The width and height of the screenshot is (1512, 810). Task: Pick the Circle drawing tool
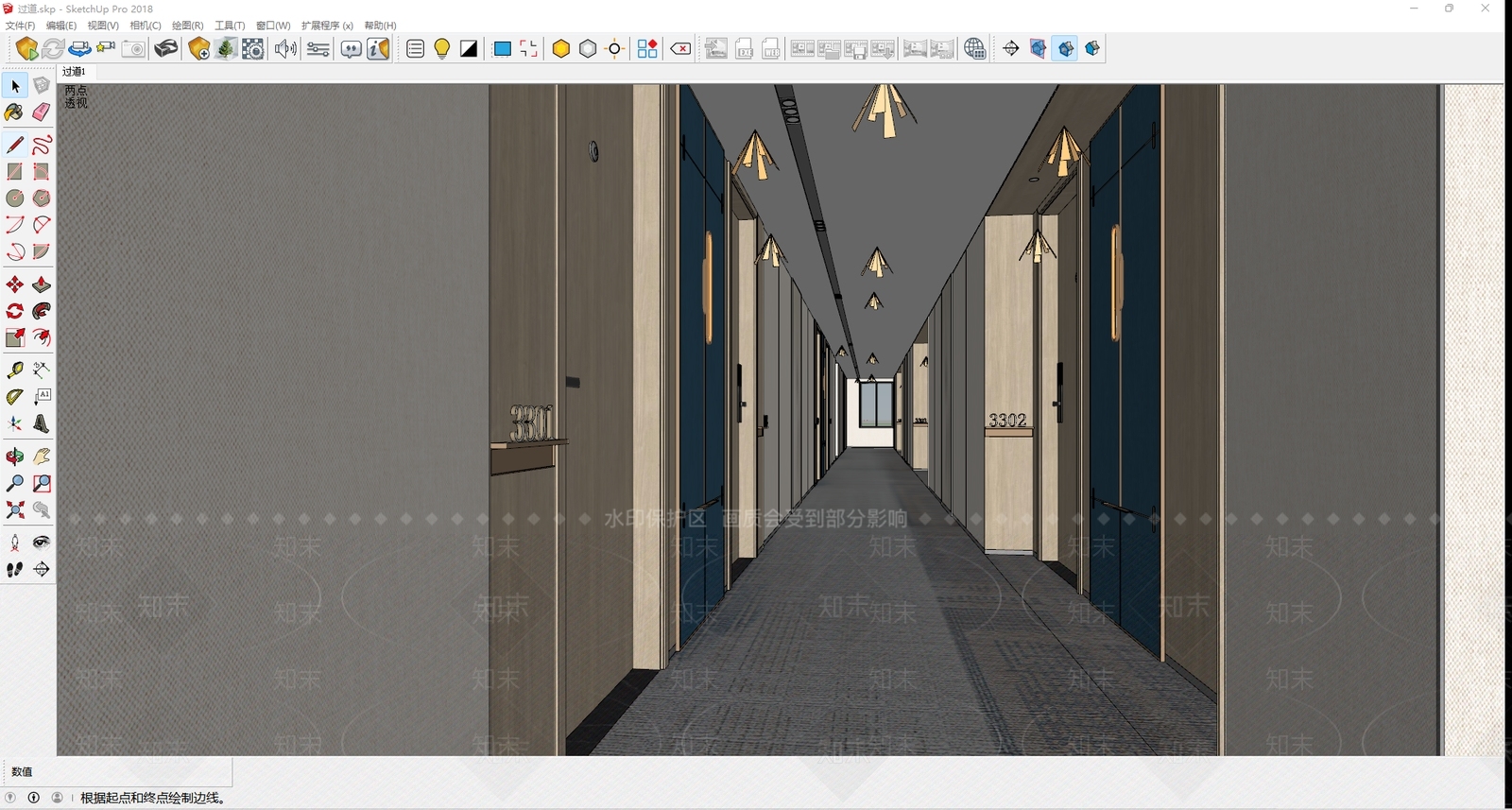pyautogui.click(x=15, y=198)
